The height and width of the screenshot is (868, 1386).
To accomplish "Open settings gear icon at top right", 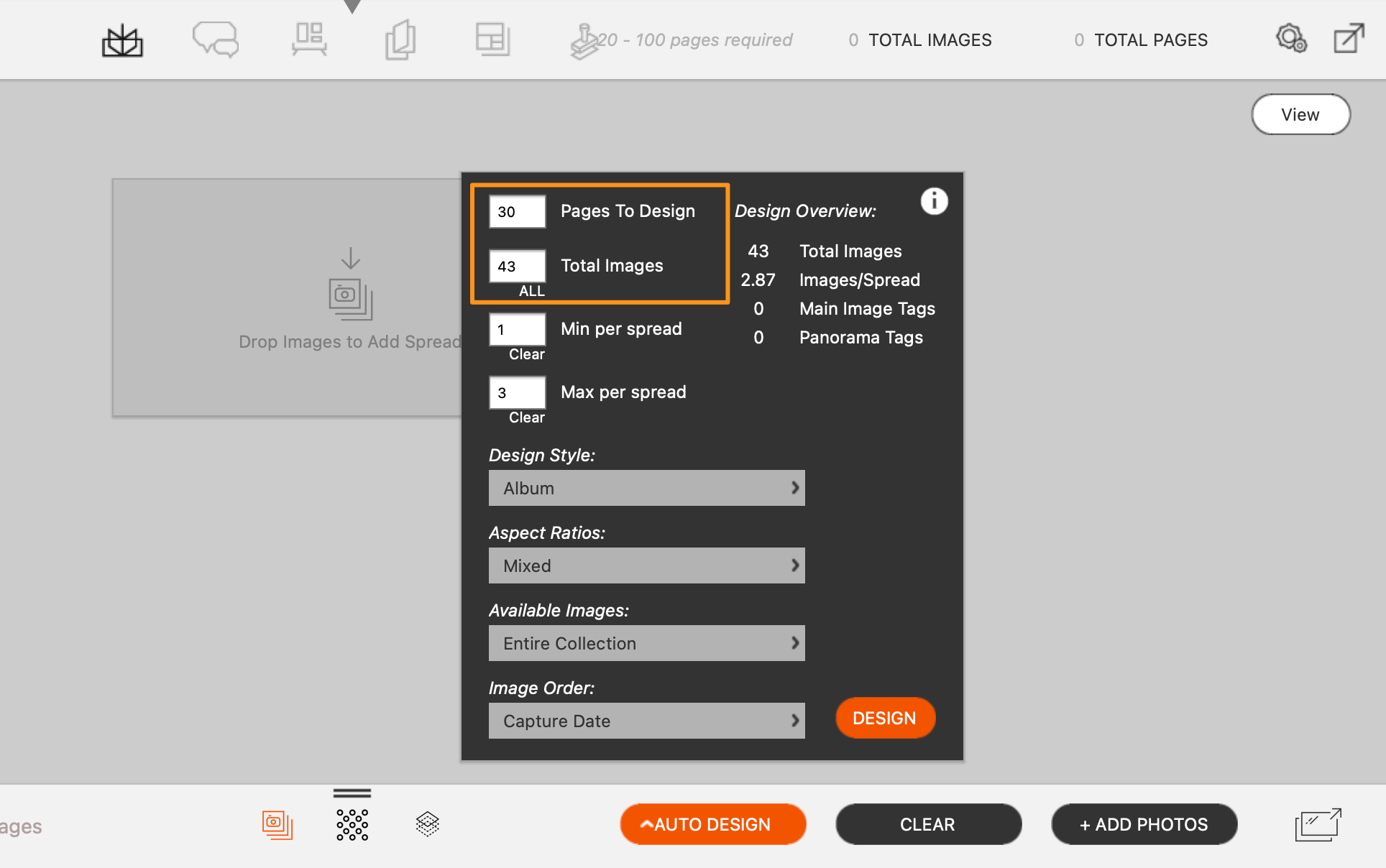I will click(x=1291, y=38).
